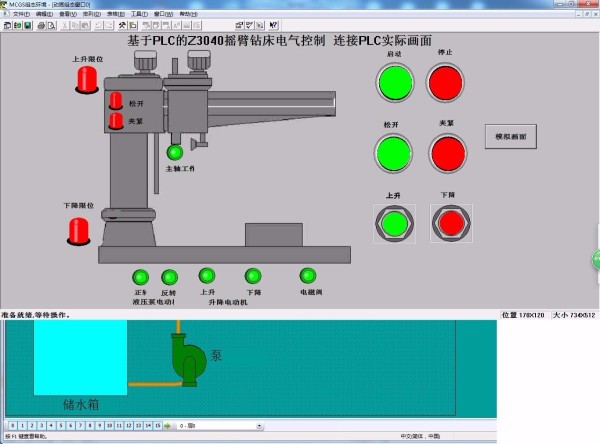Toggle layer 3 button
Viewport: 600px width, 444px height.
(x=42, y=426)
